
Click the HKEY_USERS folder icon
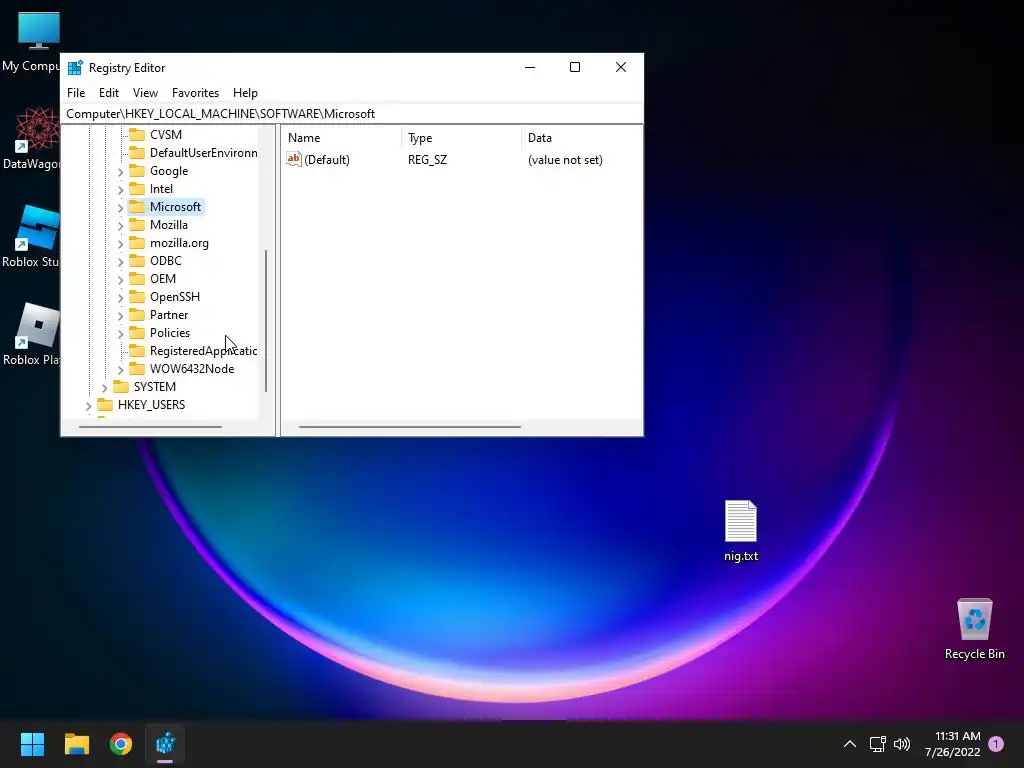click(104, 405)
